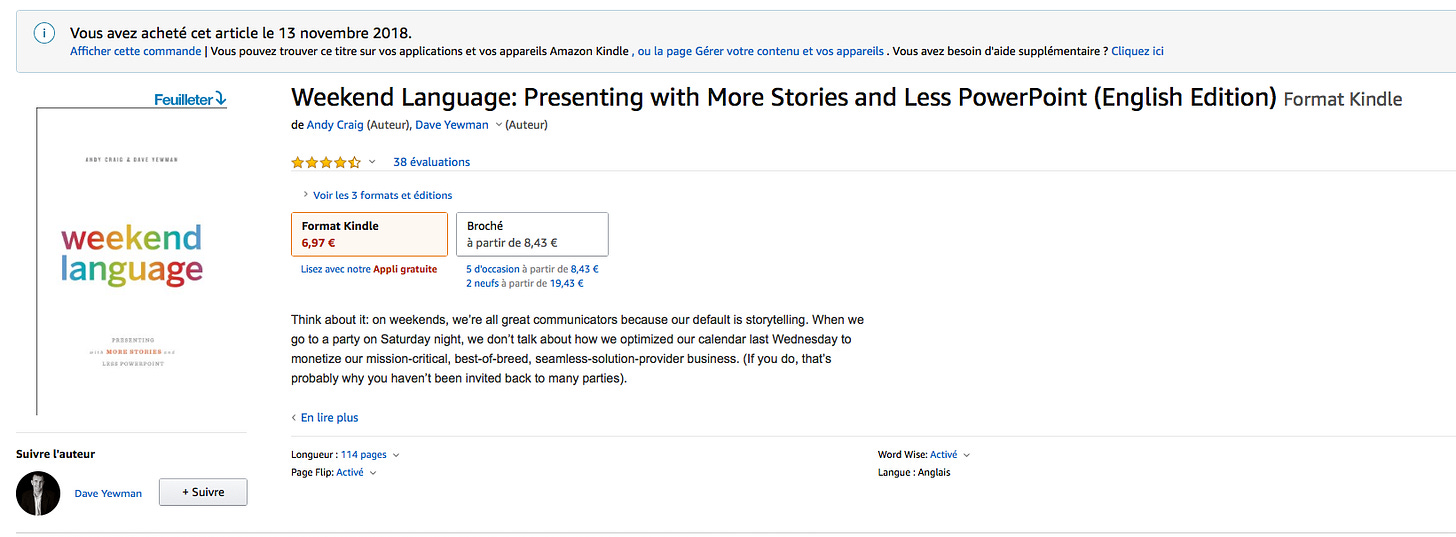
Task: Open the Feuilleter look-inside link
Action: pos(191,99)
